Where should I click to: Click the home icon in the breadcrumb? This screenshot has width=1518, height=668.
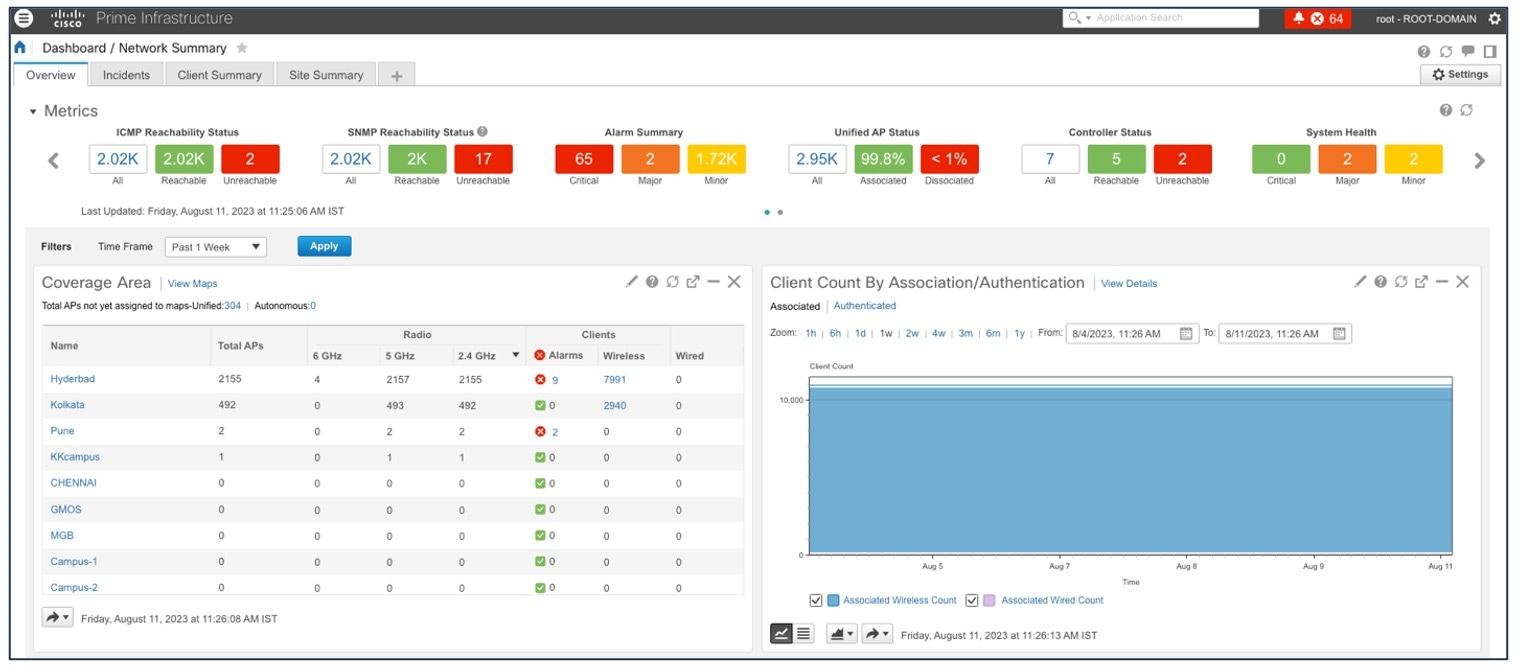pos(20,48)
